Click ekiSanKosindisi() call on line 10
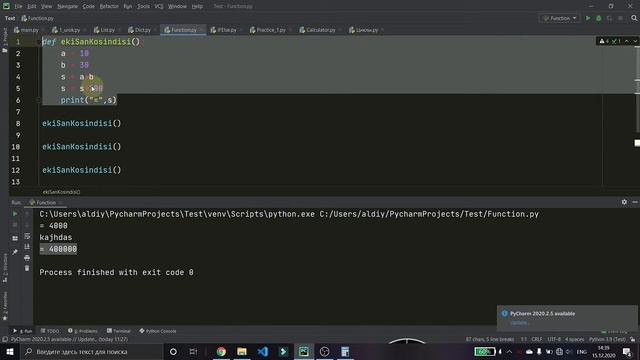Image resolution: width=640 pixels, height=360 pixels. click(82, 147)
